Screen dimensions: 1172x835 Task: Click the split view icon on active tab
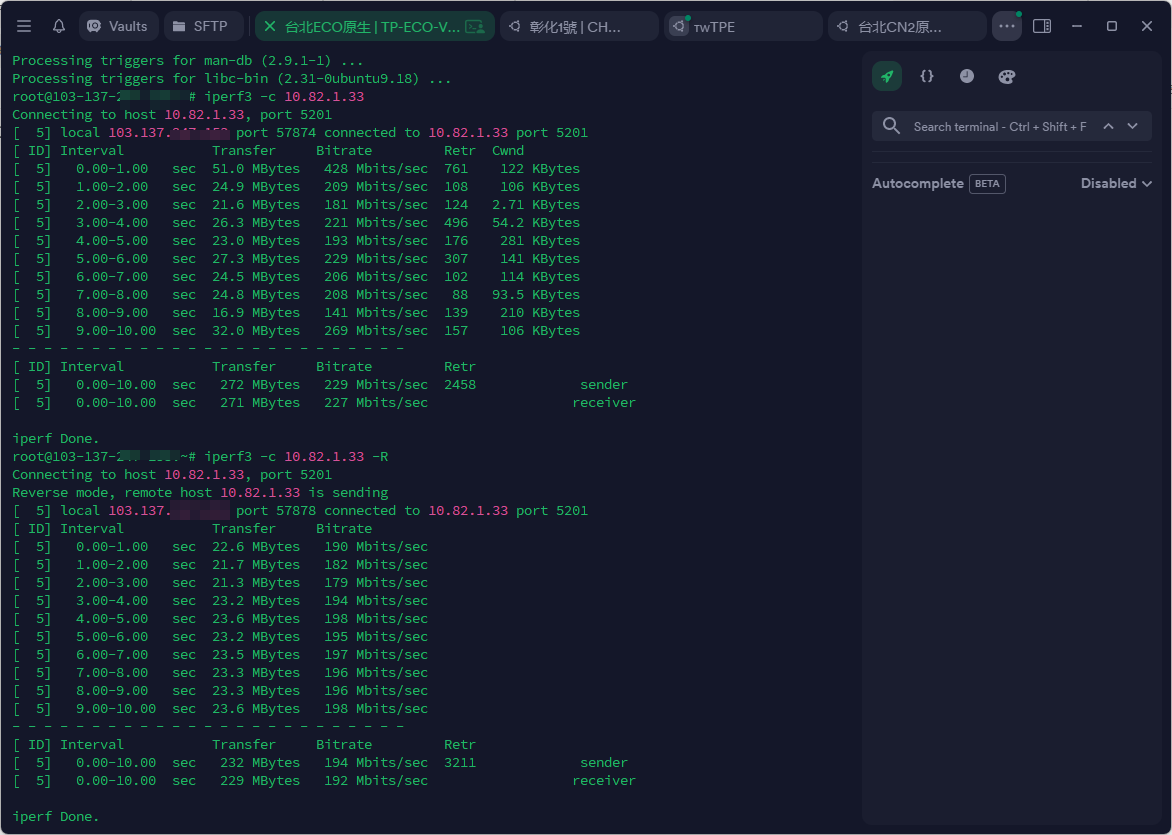475,27
